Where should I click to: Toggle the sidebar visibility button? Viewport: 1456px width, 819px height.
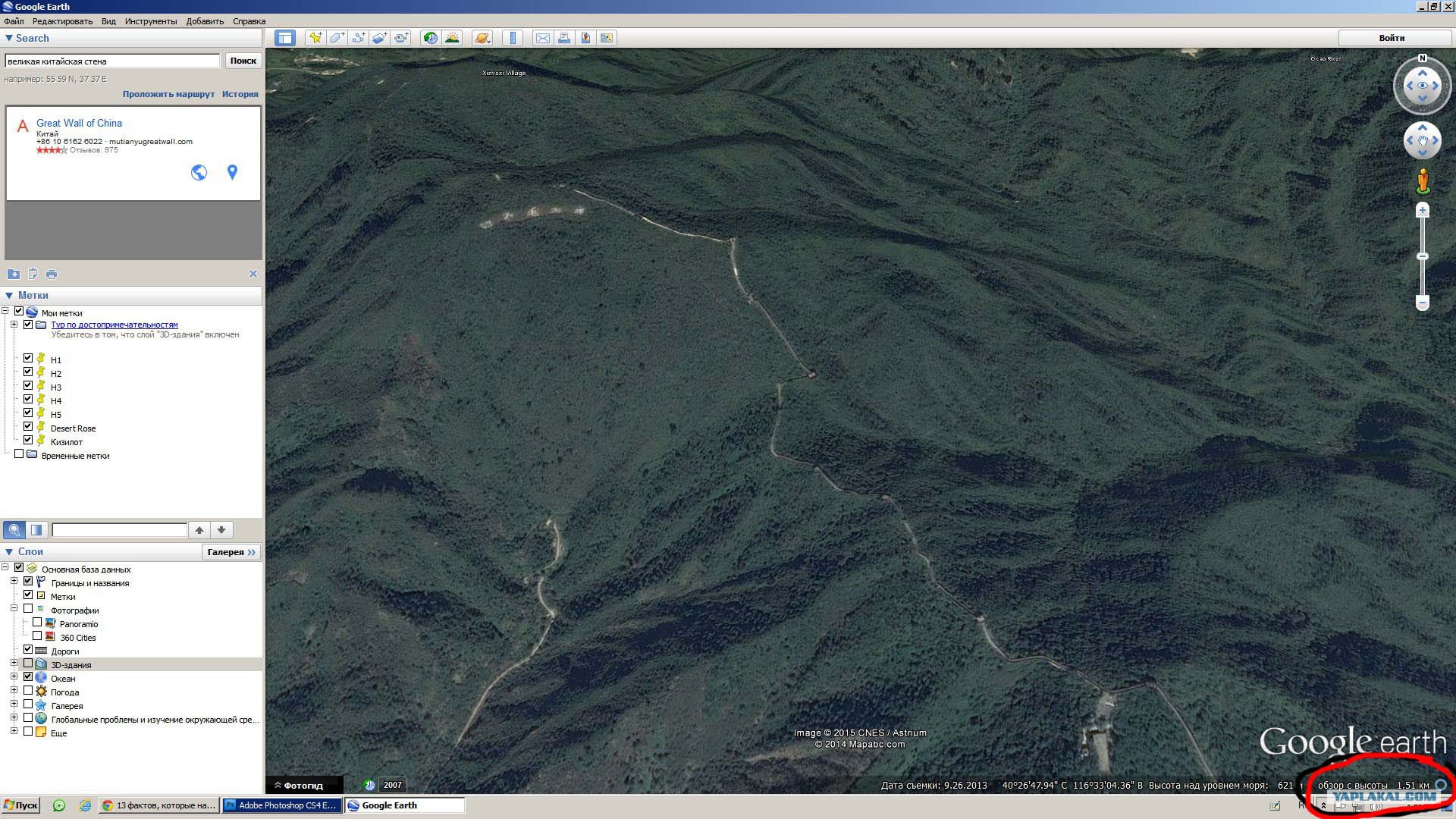[285, 38]
